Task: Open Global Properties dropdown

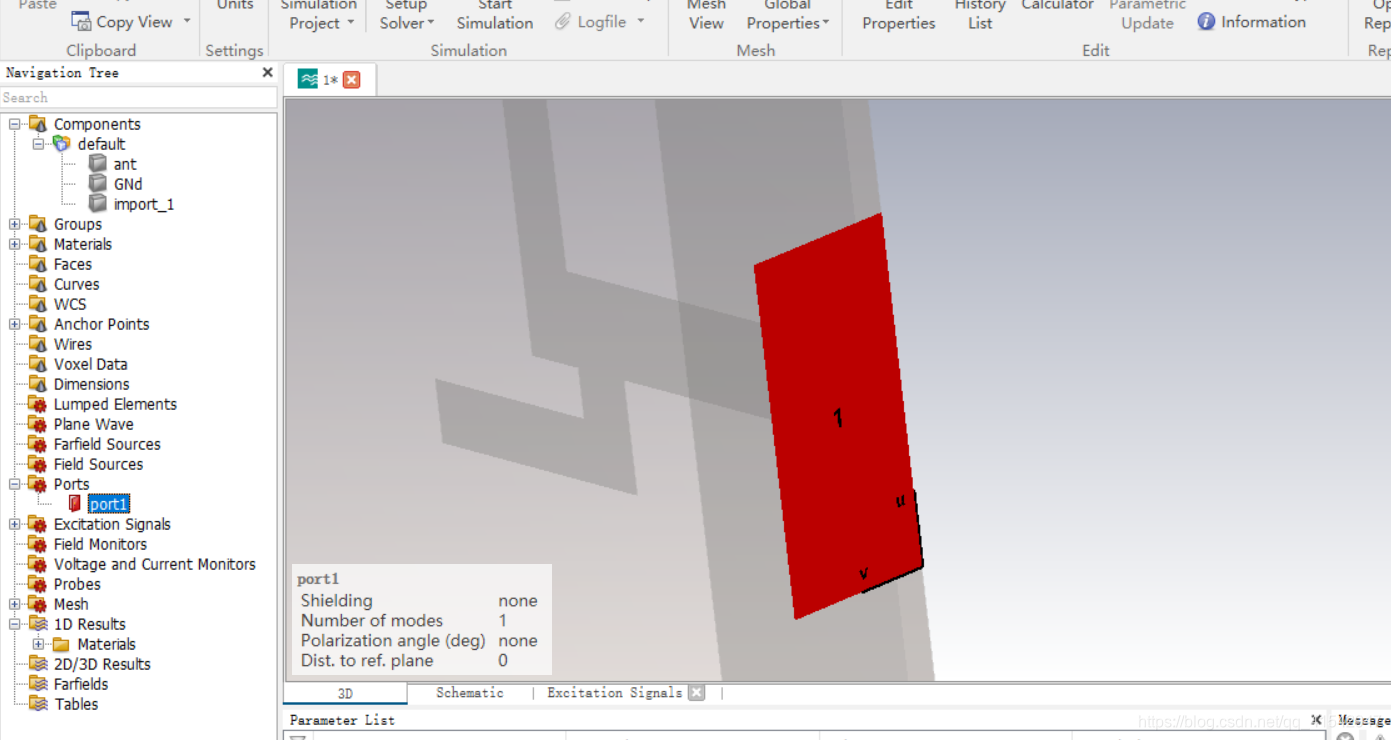Action: click(x=788, y=17)
